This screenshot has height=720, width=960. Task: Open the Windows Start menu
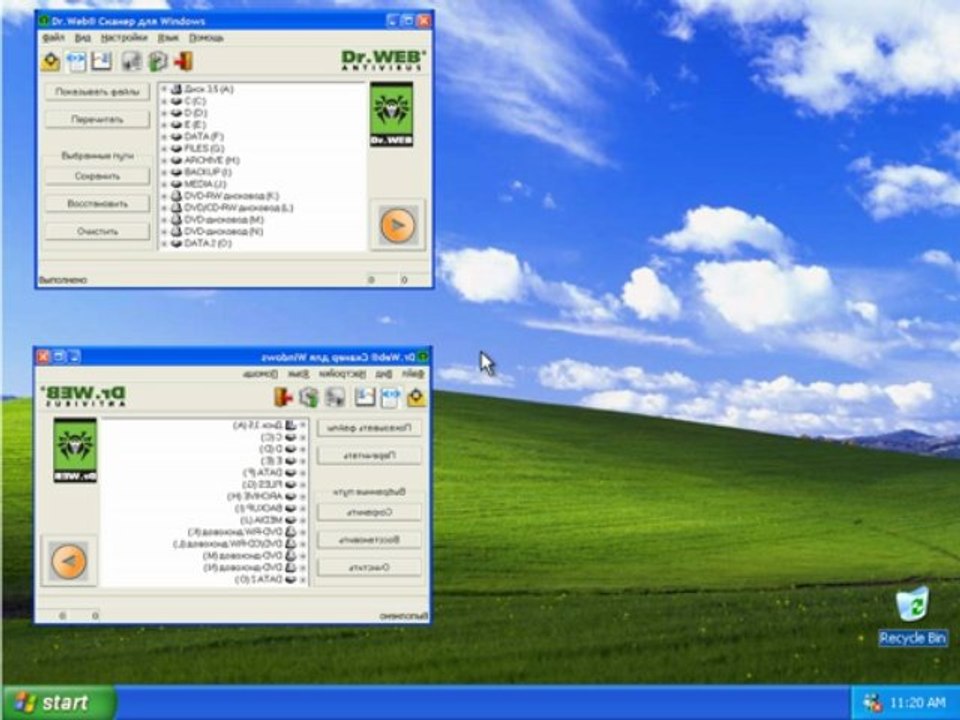click(x=59, y=702)
